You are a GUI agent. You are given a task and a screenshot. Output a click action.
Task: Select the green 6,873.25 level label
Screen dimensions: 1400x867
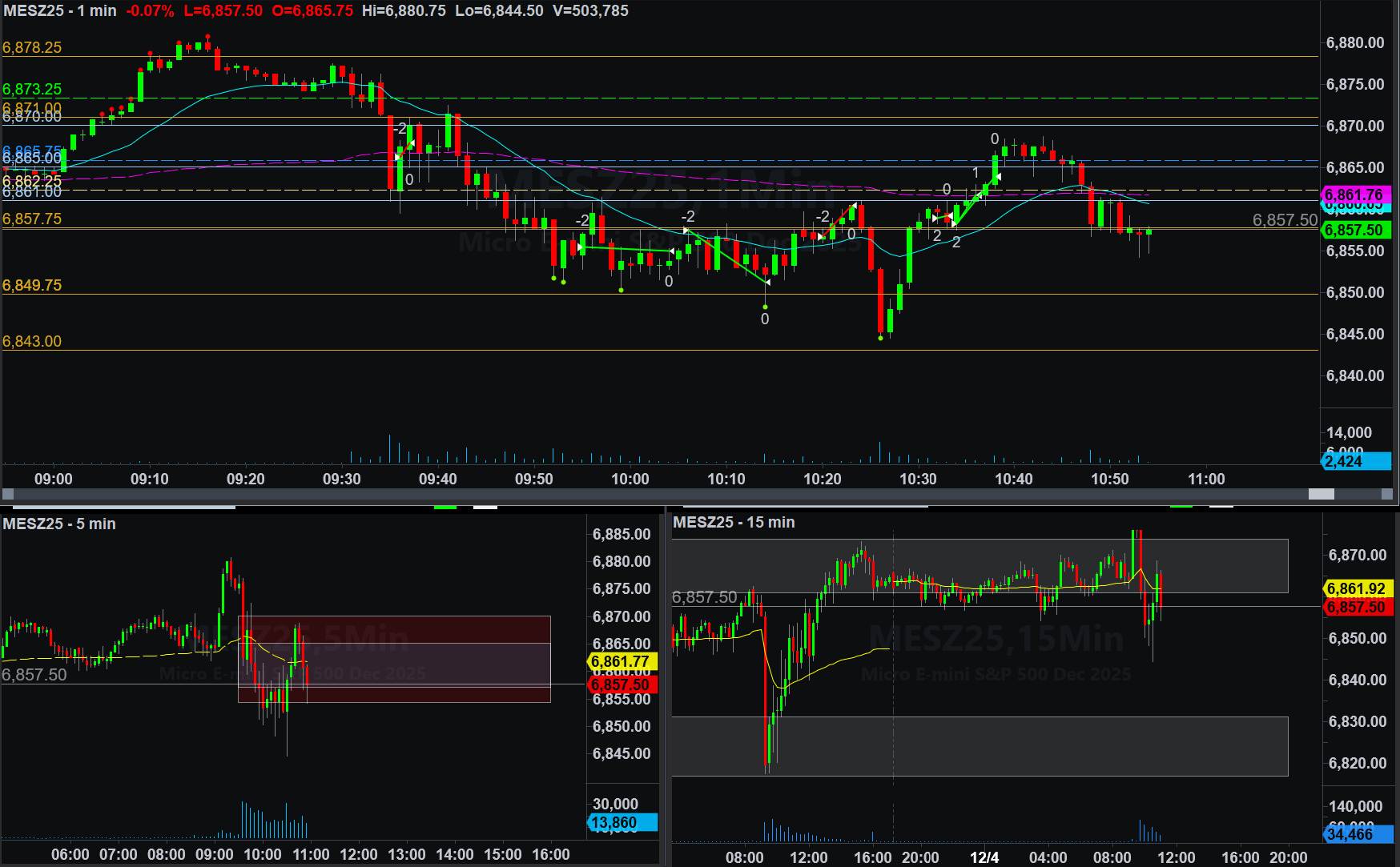[x=32, y=89]
